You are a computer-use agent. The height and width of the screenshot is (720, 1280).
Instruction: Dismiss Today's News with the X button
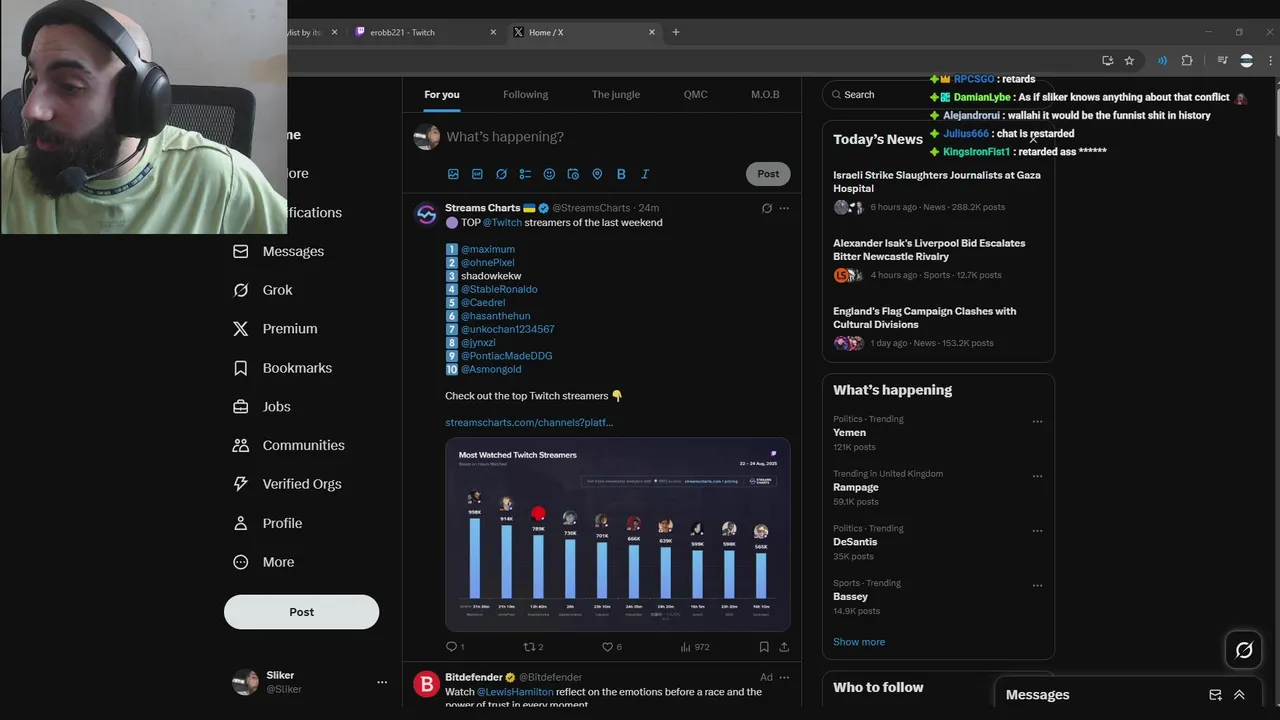(x=1033, y=139)
